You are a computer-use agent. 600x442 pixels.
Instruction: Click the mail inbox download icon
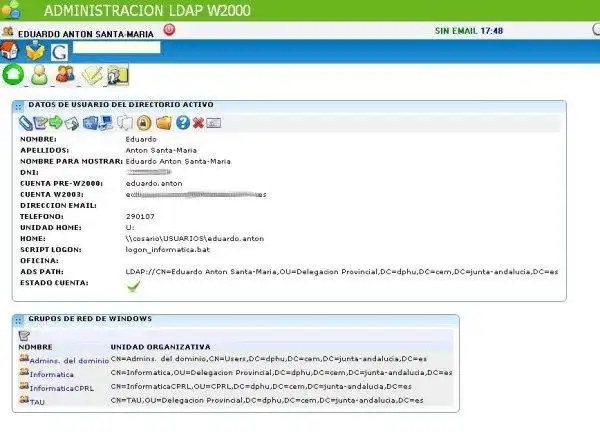(35, 51)
